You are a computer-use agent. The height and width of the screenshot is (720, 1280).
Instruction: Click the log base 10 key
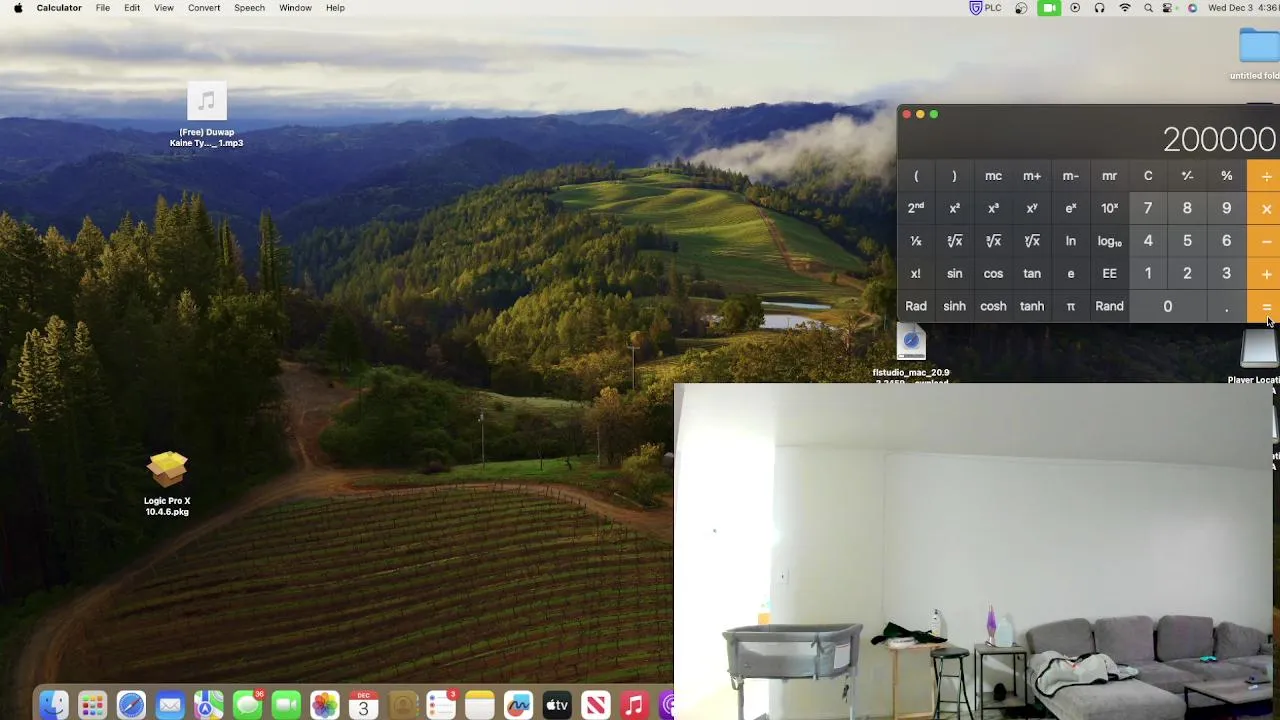(x=1109, y=241)
